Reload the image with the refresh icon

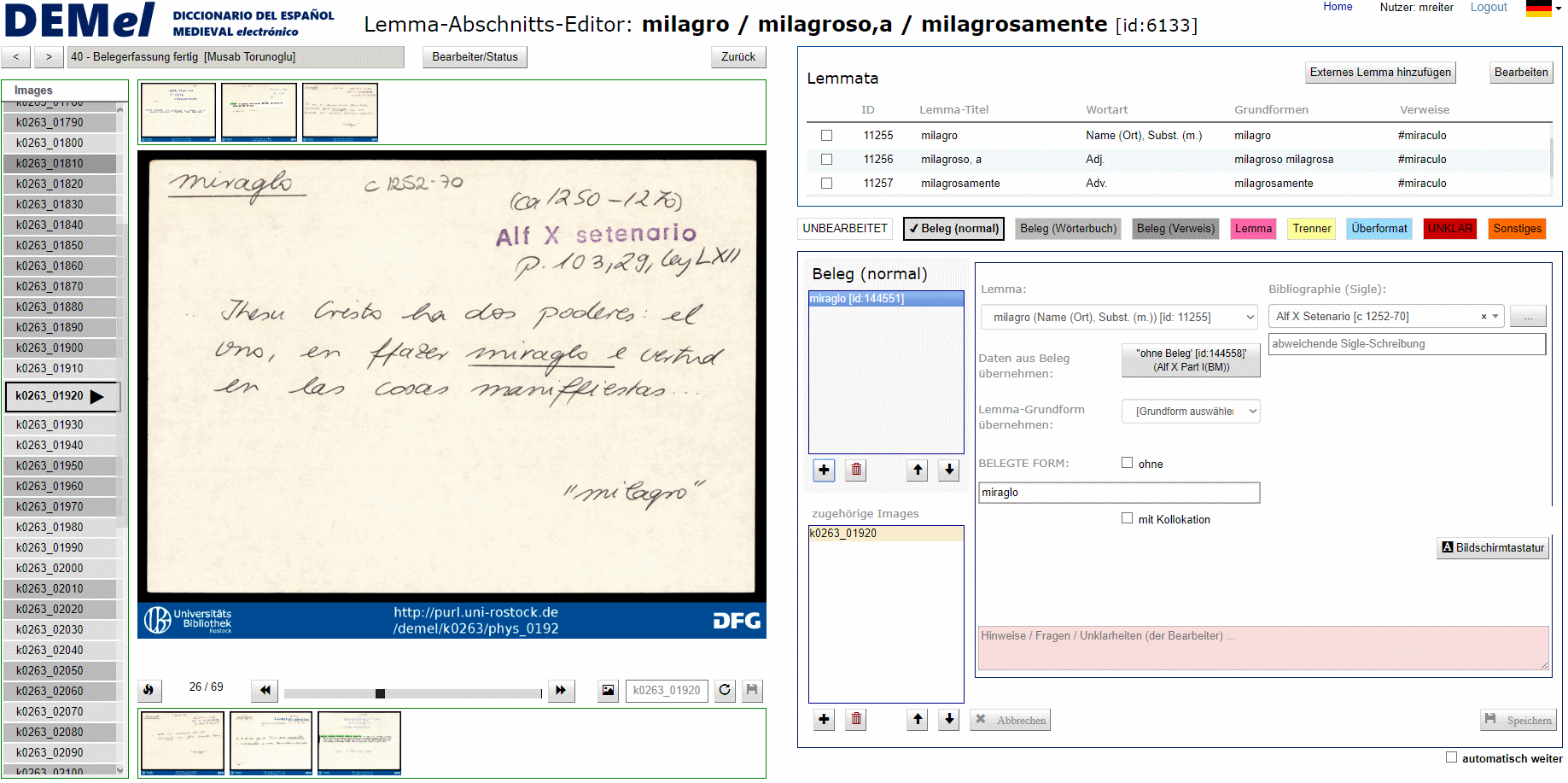pyautogui.click(x=725, y=690)
